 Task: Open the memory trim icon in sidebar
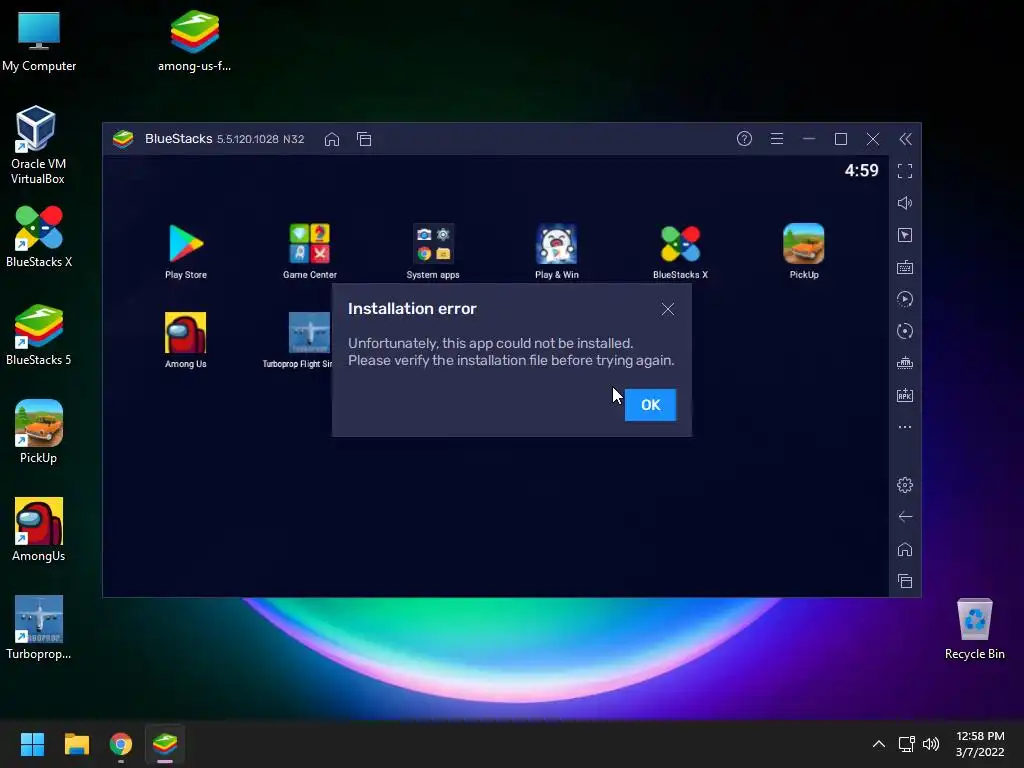904,363
